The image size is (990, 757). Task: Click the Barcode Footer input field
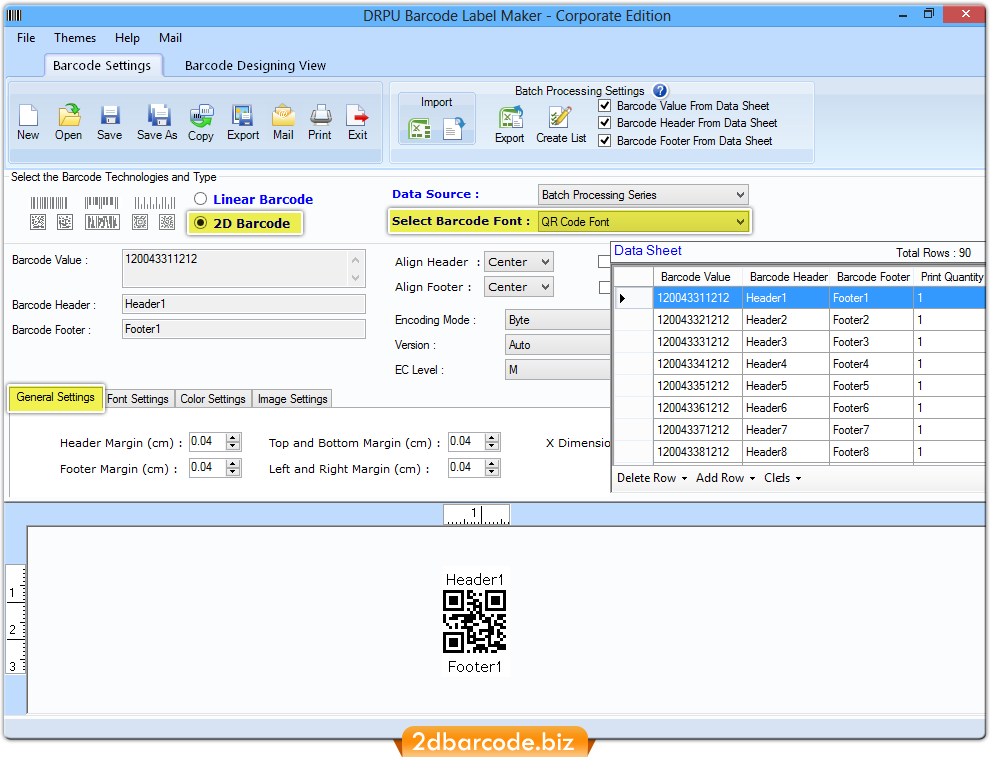[243, 329]
